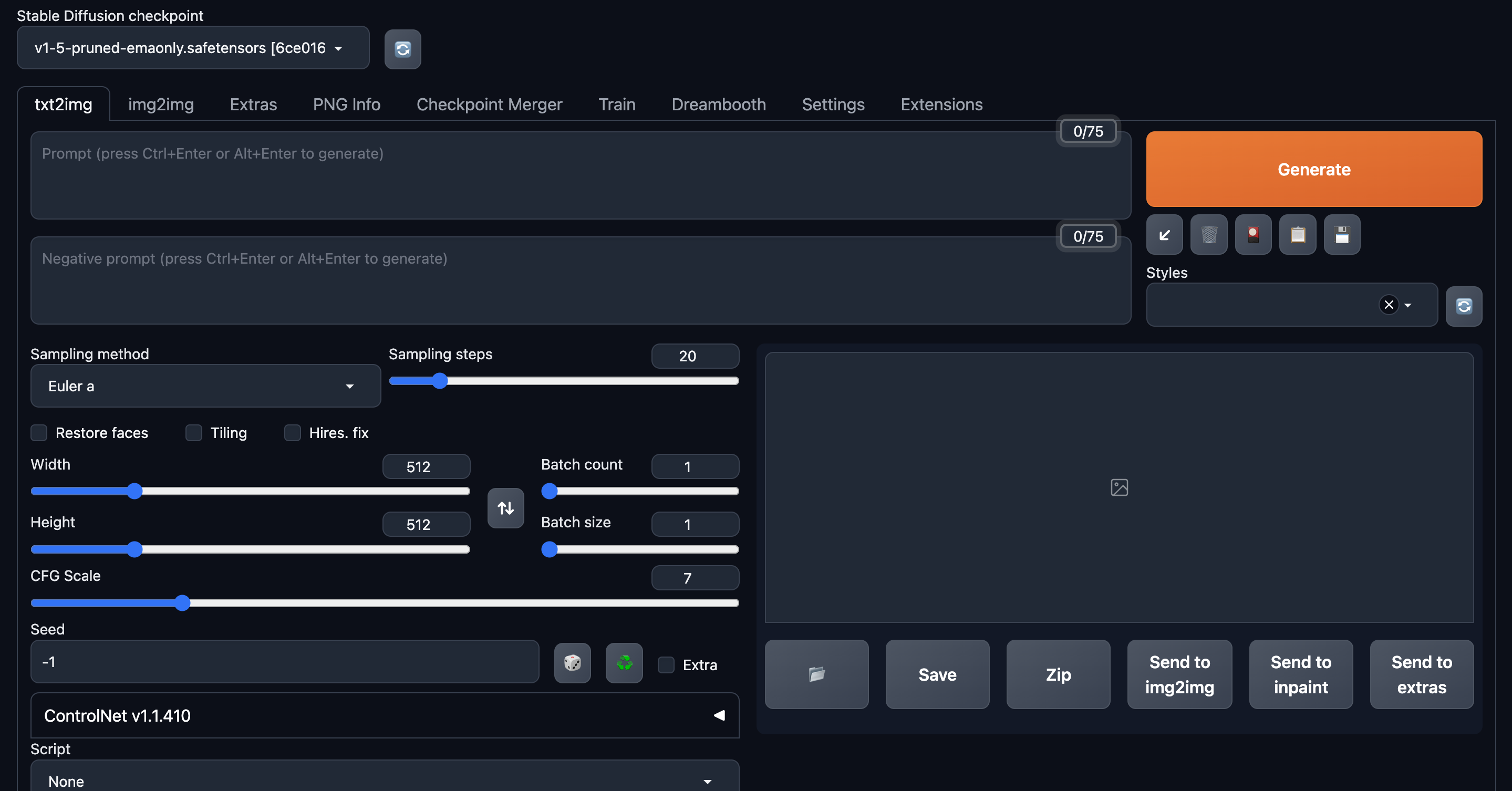
Task: Adjust the Height slider
Action: [251, 549]
